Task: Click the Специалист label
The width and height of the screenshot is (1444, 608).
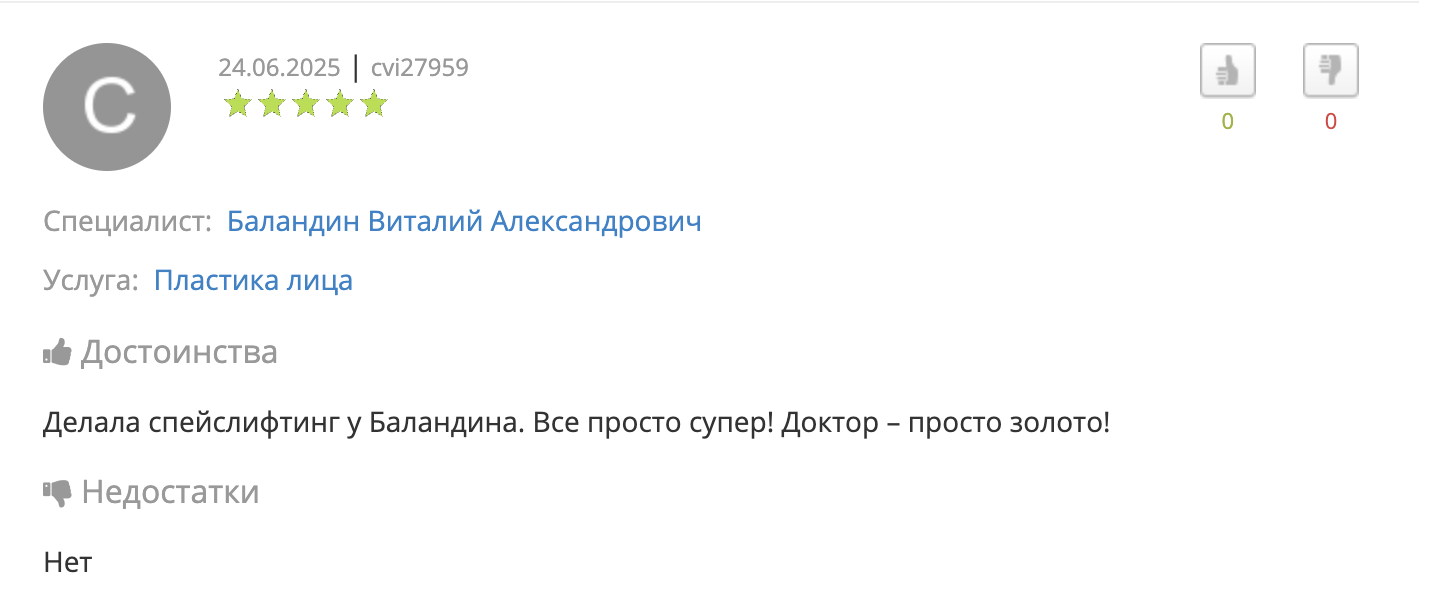Action: tap(127, 222)
